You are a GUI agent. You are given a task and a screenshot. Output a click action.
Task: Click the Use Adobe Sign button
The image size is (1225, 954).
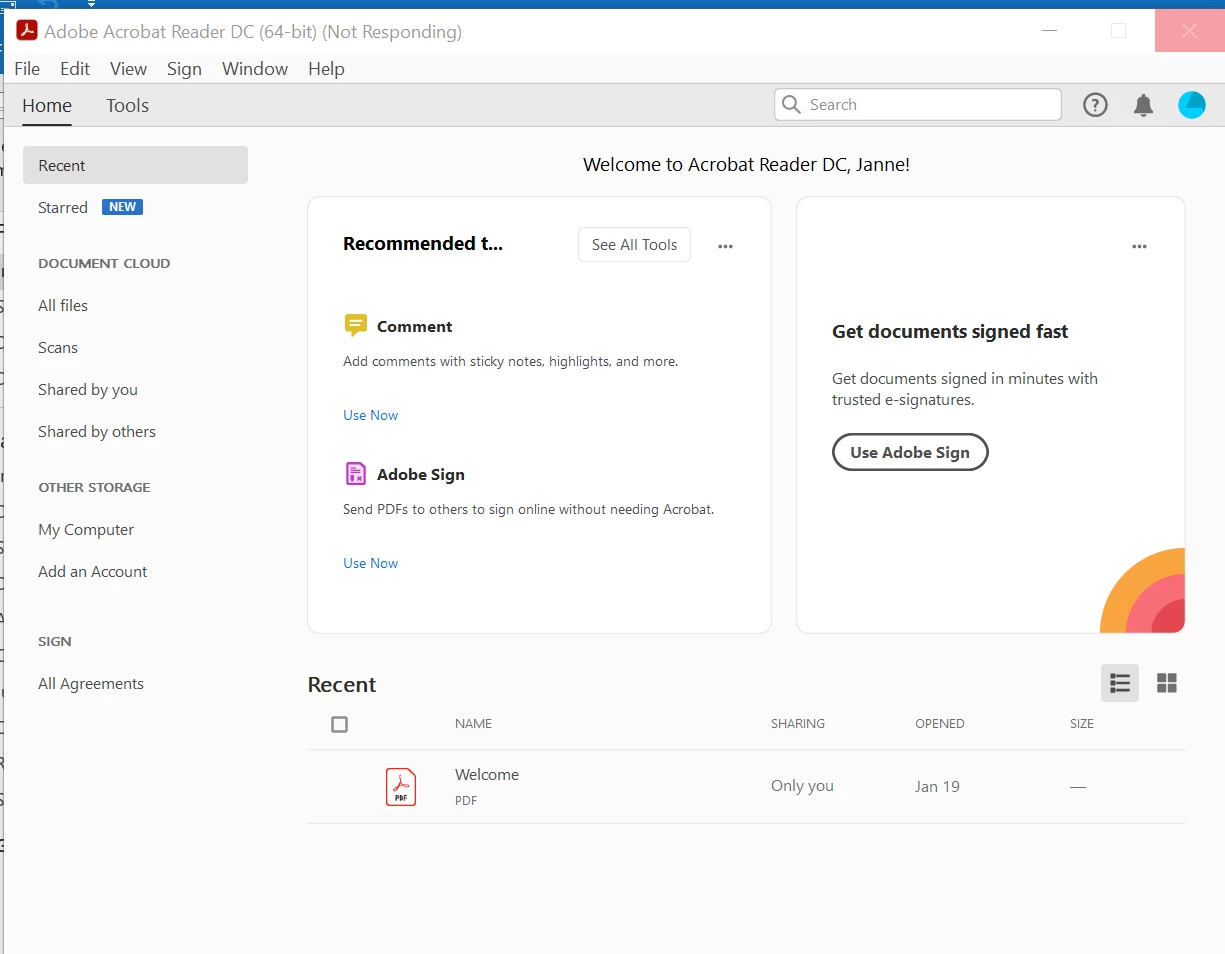(910, 452)
